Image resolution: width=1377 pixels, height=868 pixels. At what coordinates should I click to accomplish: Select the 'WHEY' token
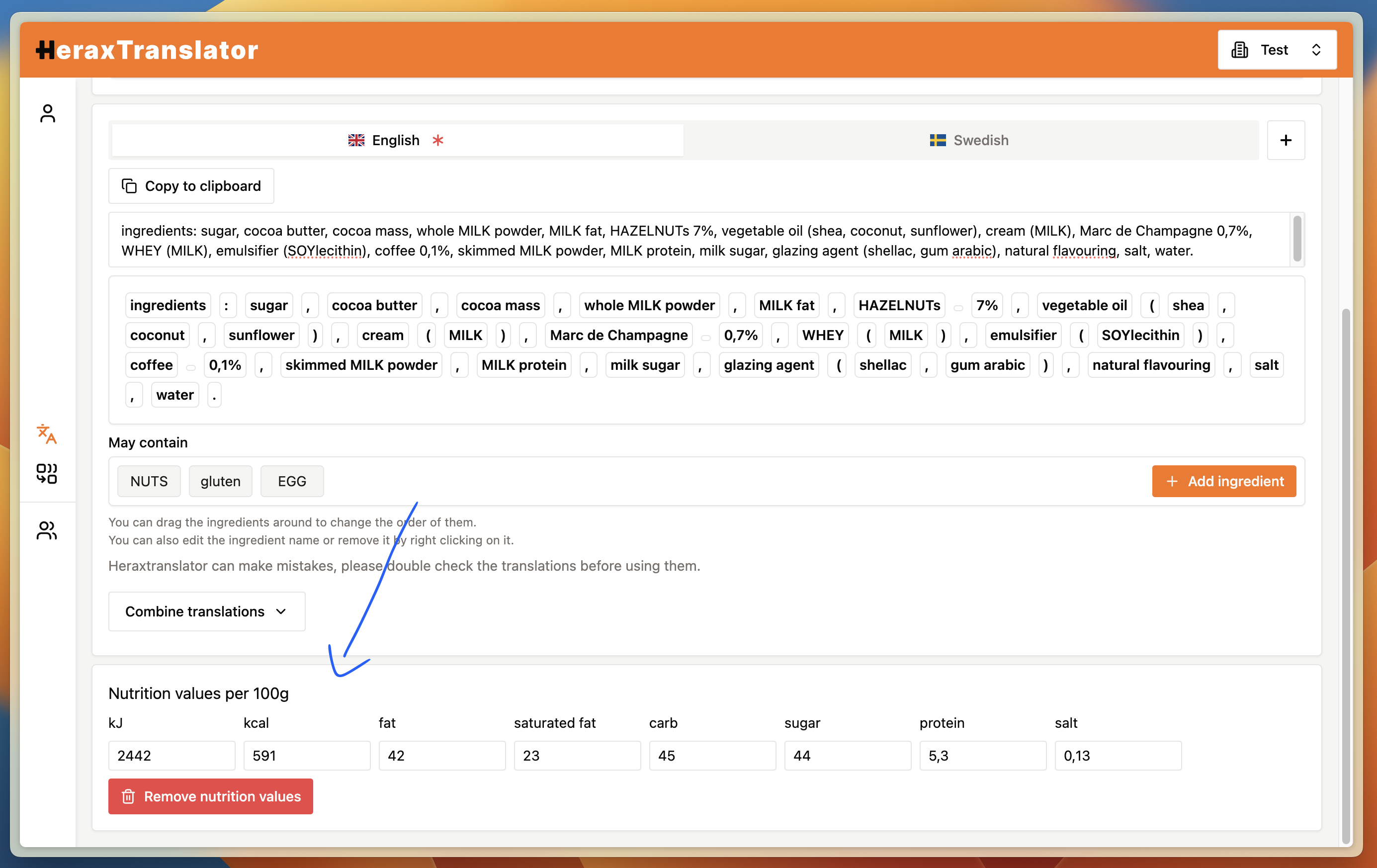tap(822, 335)
